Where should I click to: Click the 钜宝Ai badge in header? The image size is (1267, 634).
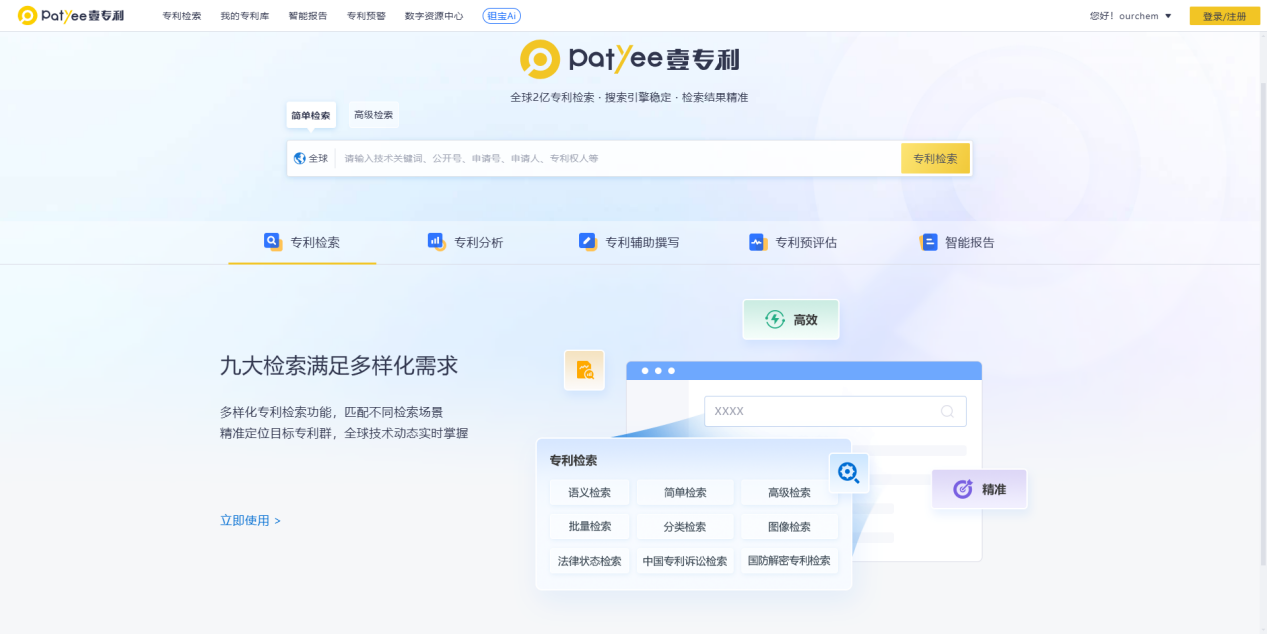click(x=501, y=16)
